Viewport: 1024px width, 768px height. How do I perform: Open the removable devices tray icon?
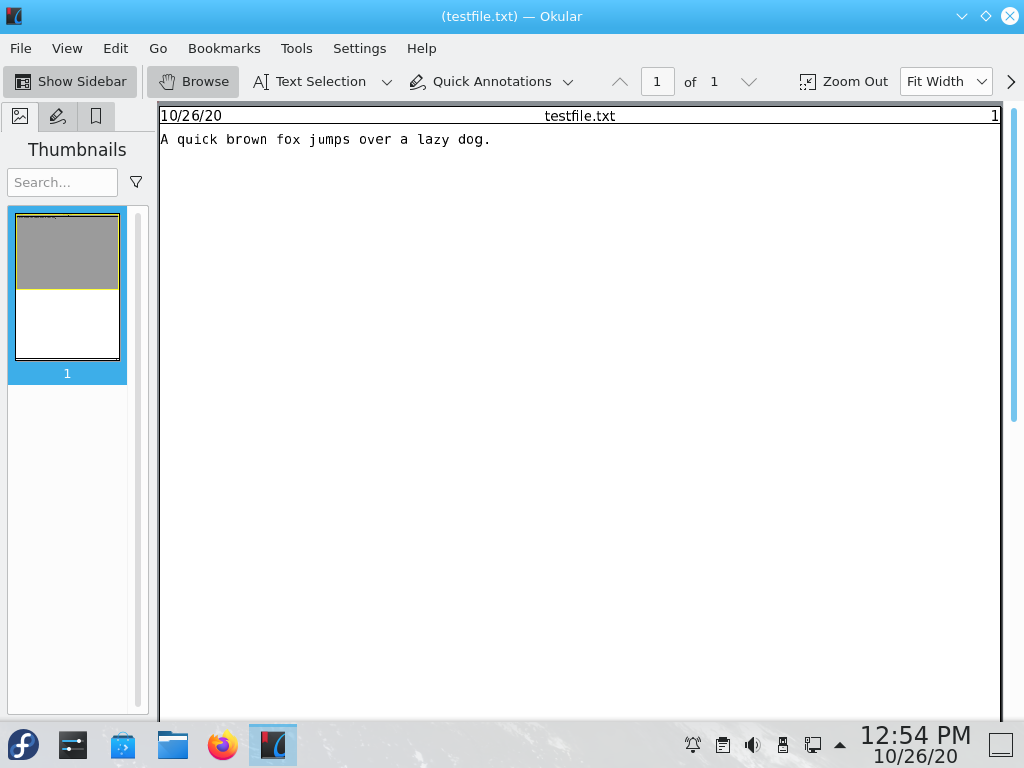(783, 744)
